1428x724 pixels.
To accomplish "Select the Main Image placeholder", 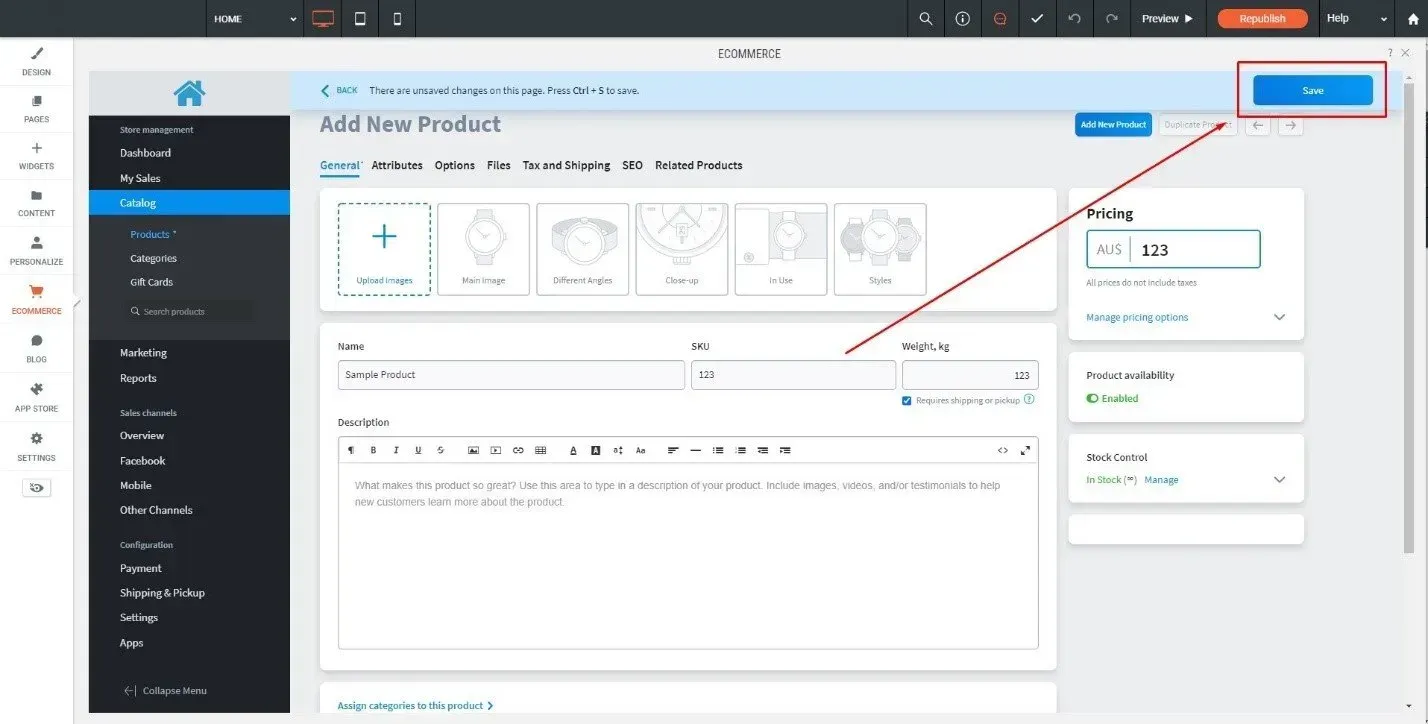I will [483, 249].
